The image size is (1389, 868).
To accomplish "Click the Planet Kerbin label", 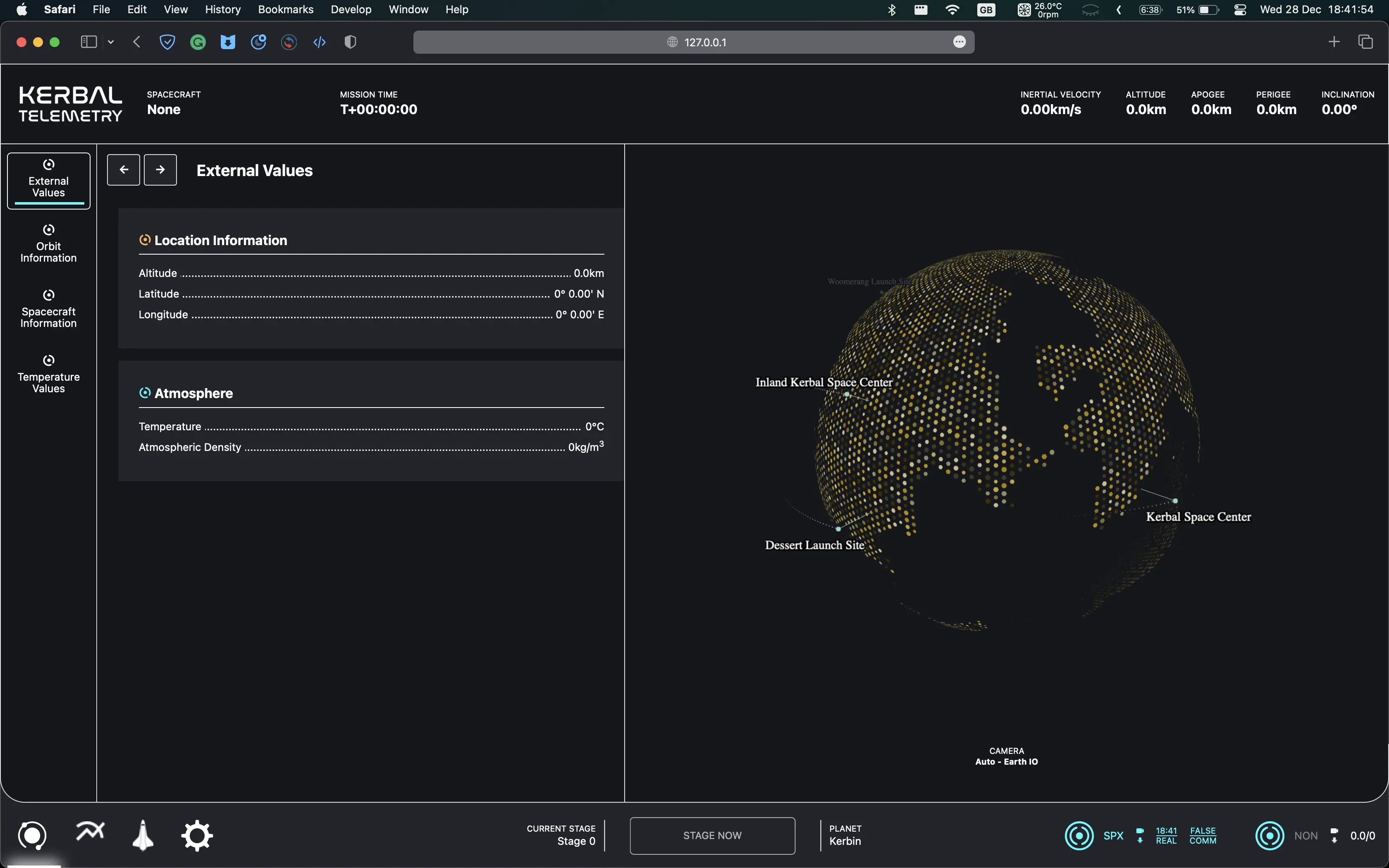I will point(845,835).
